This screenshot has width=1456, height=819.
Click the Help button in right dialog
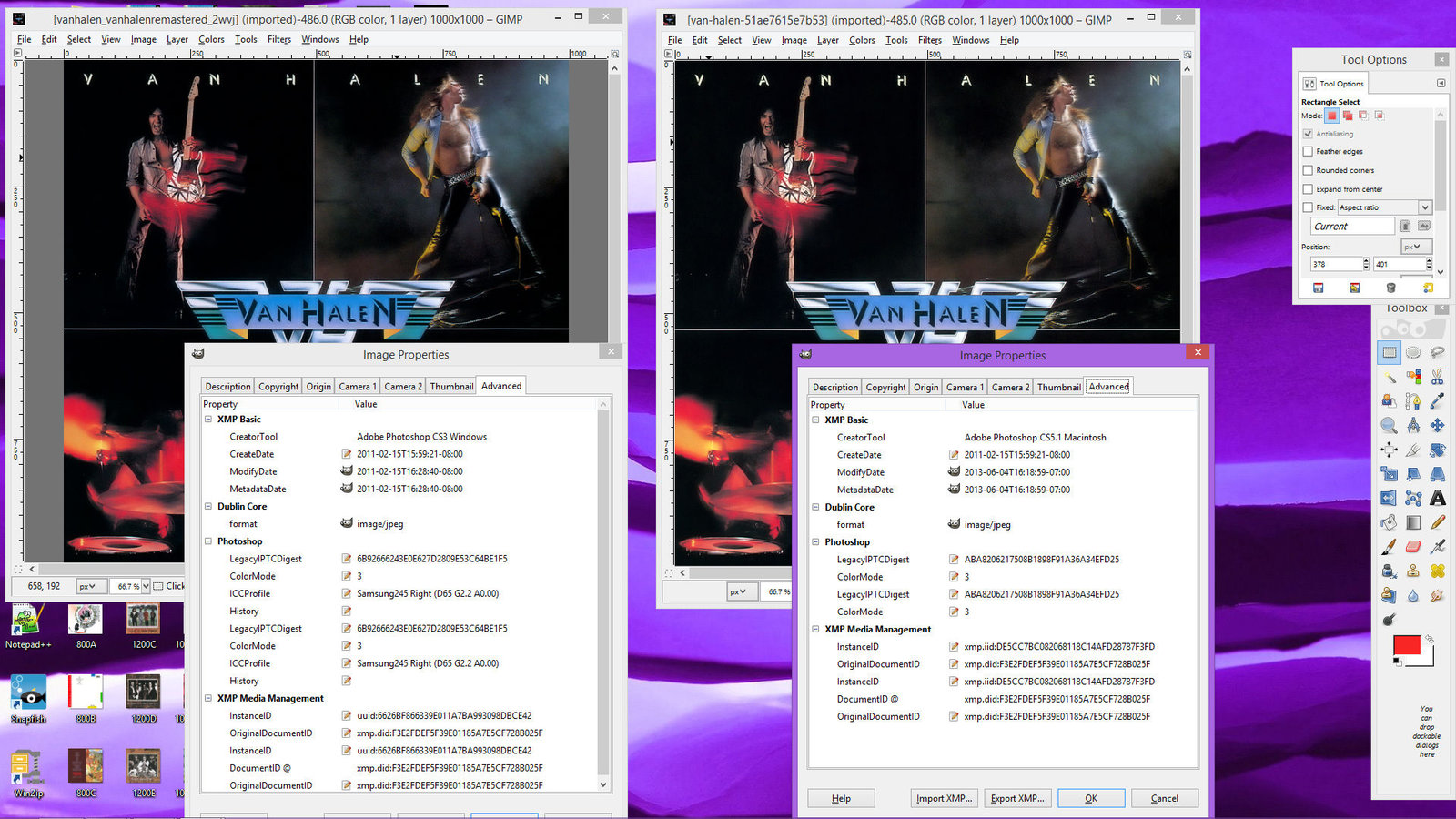click(842, 798)
